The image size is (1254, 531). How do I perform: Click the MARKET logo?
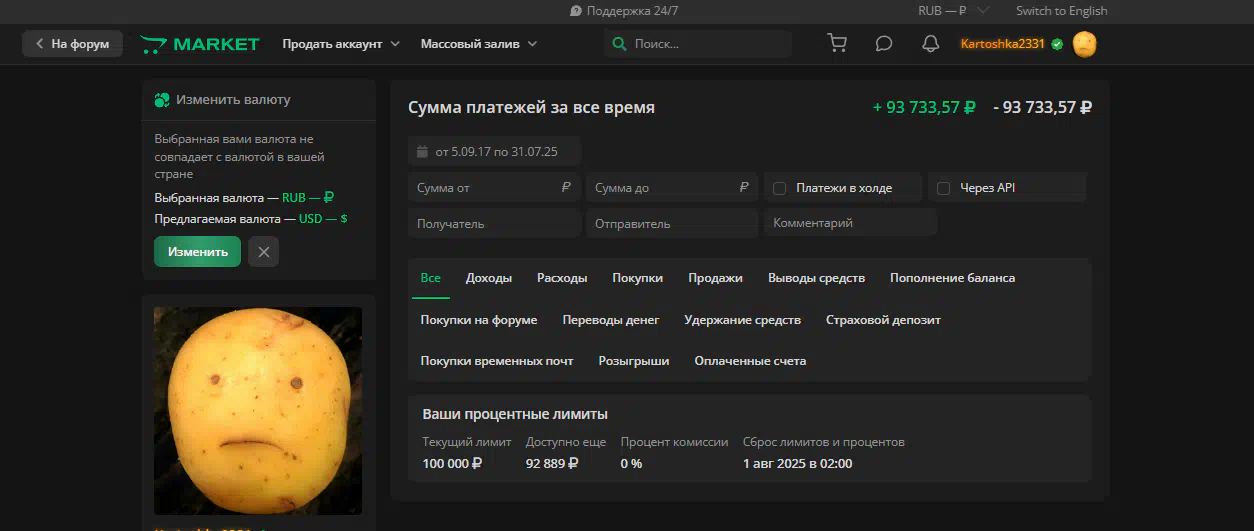pyautogui.click(x=200, y=44)
